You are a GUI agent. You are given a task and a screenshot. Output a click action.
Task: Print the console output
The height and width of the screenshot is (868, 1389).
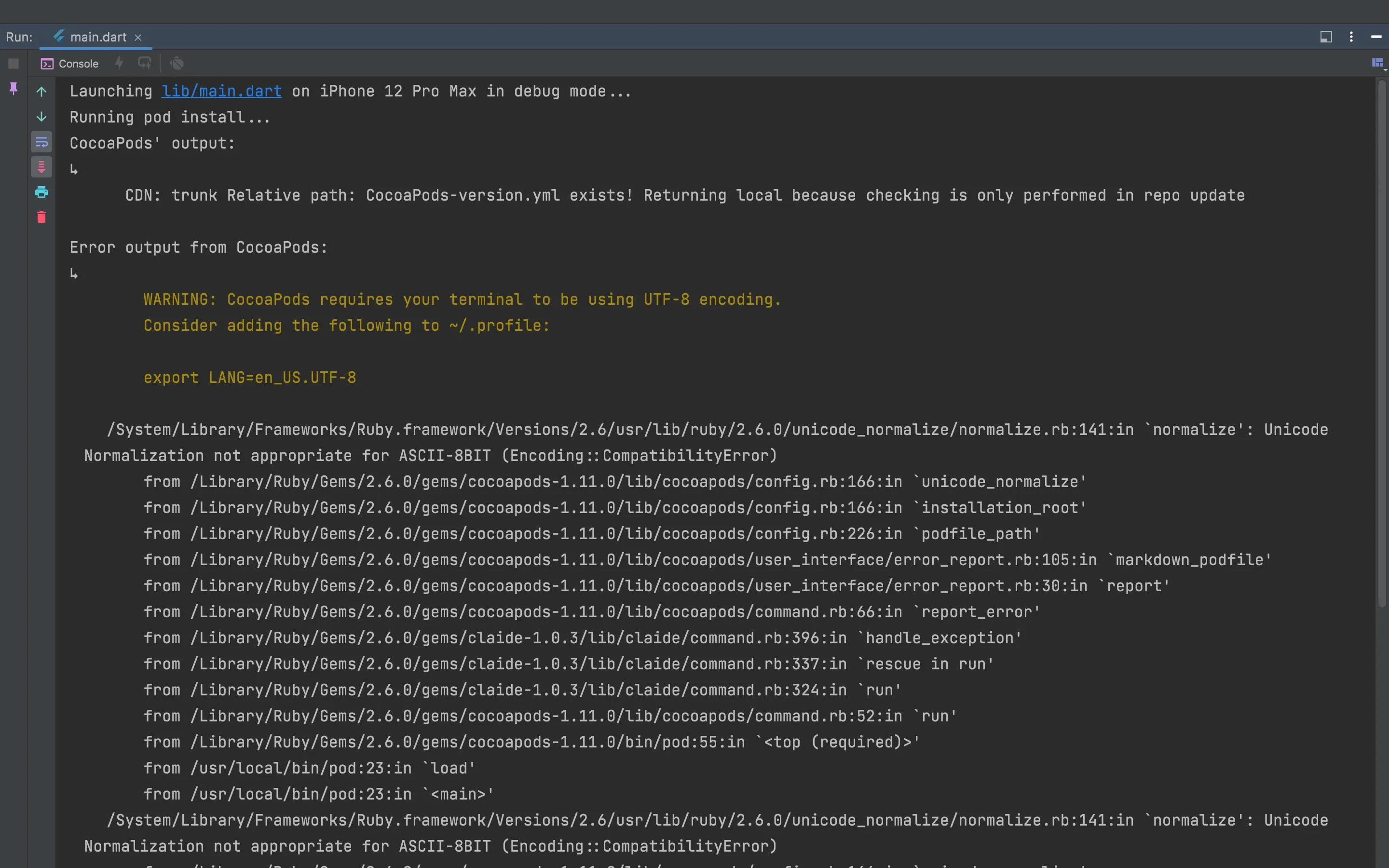41,192
